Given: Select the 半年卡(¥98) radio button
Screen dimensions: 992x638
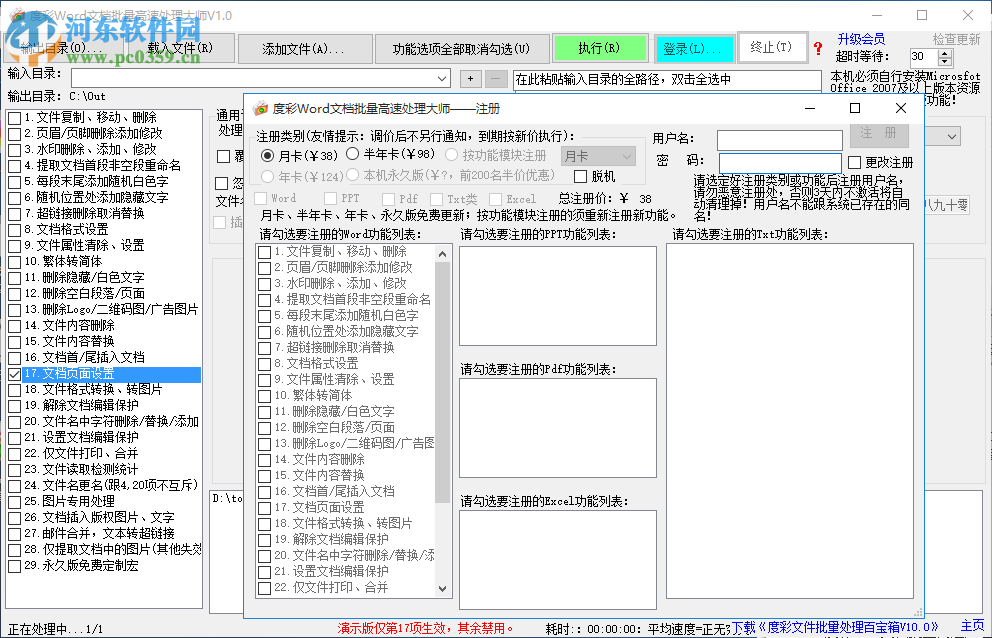Looking at the screenshot, I should [x=352, y=152].
